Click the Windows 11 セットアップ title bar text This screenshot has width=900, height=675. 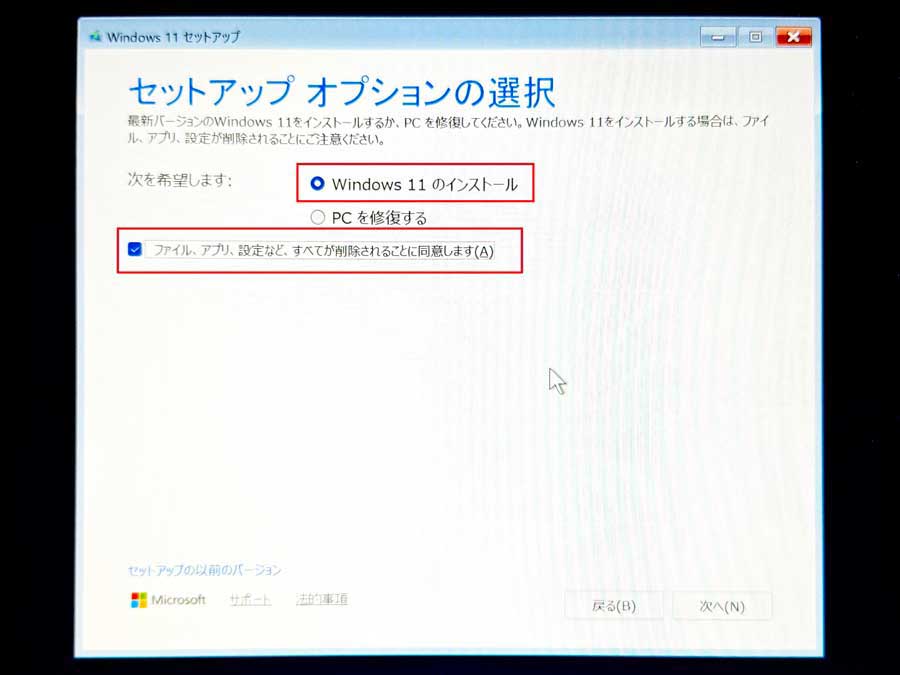[173, 37]
